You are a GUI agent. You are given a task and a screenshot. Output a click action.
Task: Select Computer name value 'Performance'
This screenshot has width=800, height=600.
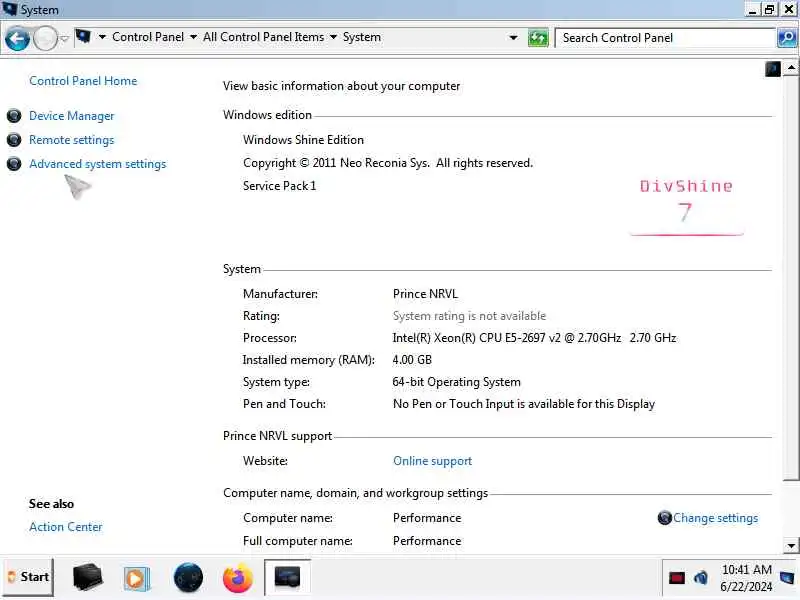pyautogui.click(x=427, y=518)
